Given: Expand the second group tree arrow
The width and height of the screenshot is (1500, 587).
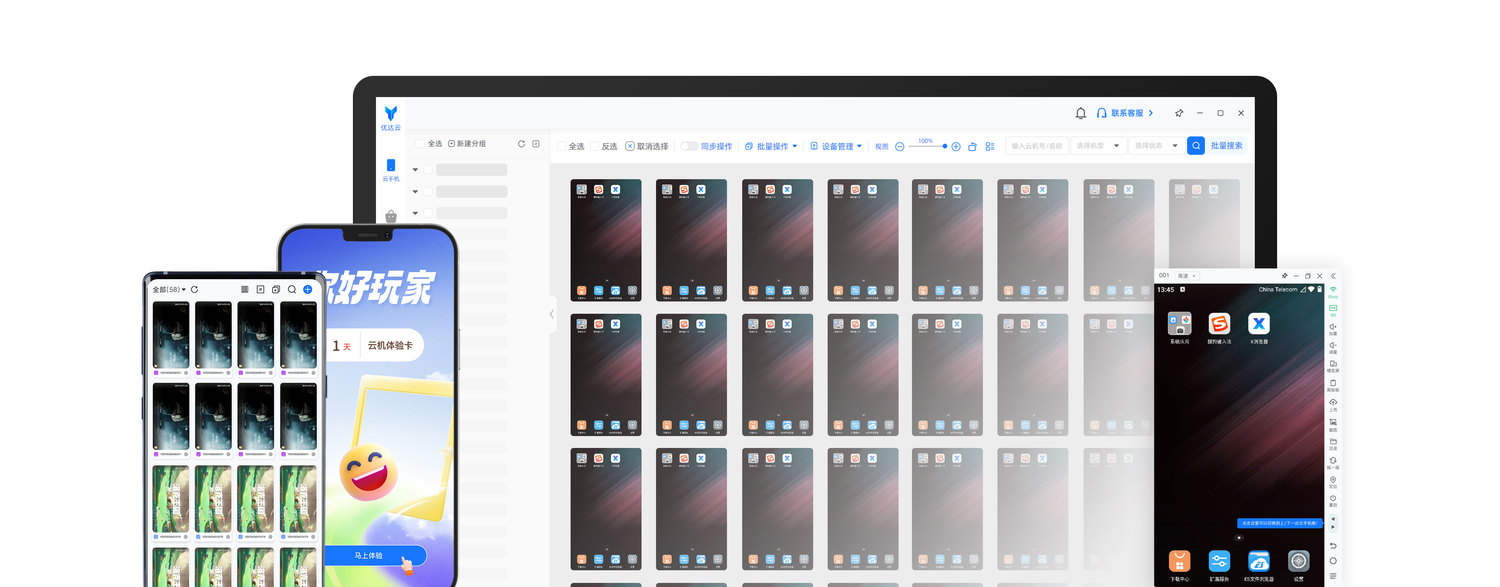Looking at the screenshot, I should (415, 192).
